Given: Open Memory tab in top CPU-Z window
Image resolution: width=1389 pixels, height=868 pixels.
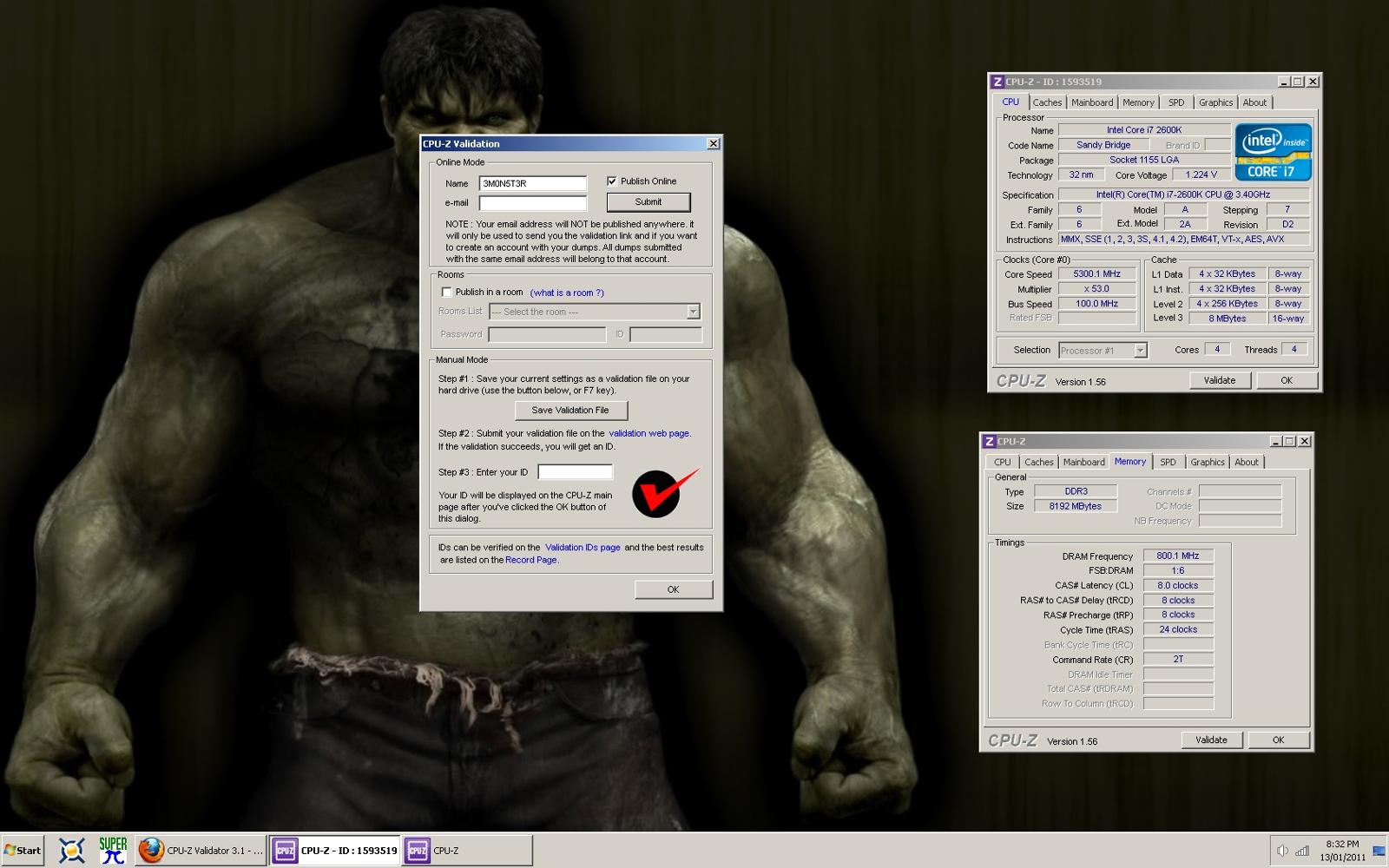Looking at the screenshot, I should coord(1138,102).
